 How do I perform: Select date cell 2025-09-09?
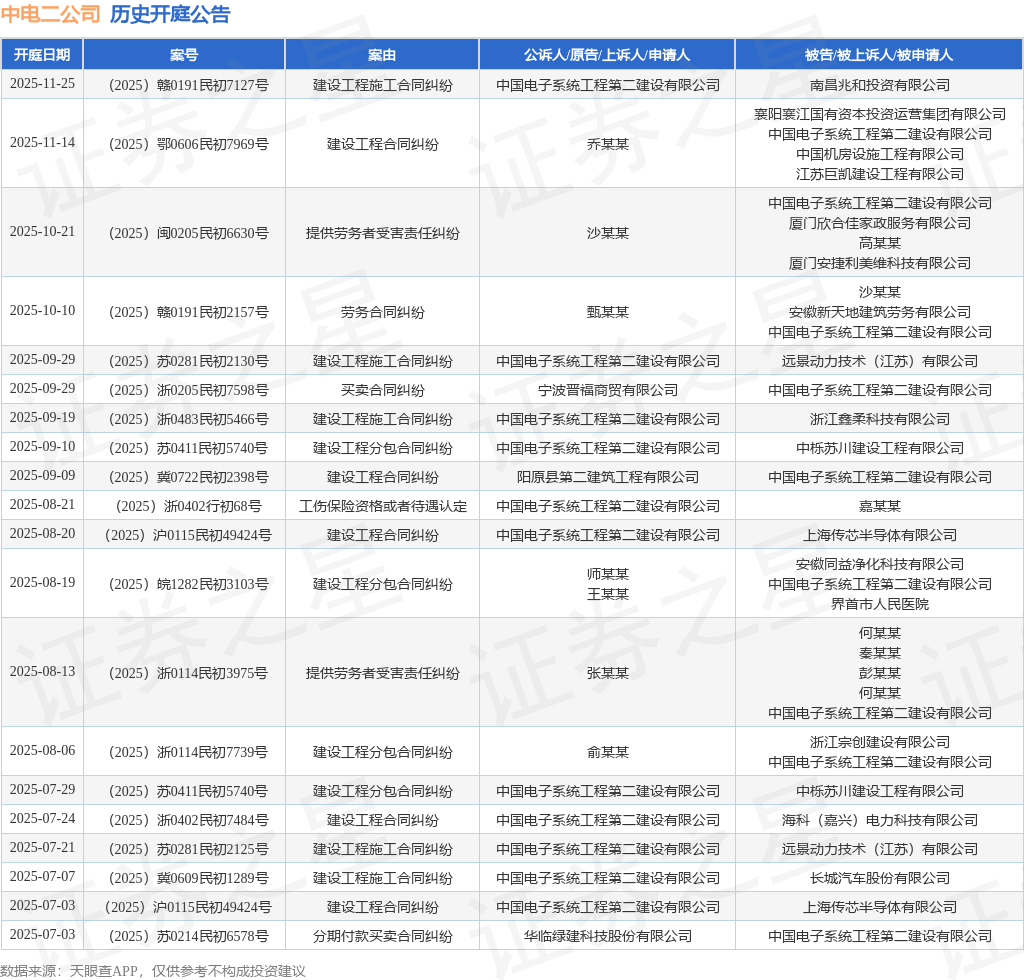(42, 475)
